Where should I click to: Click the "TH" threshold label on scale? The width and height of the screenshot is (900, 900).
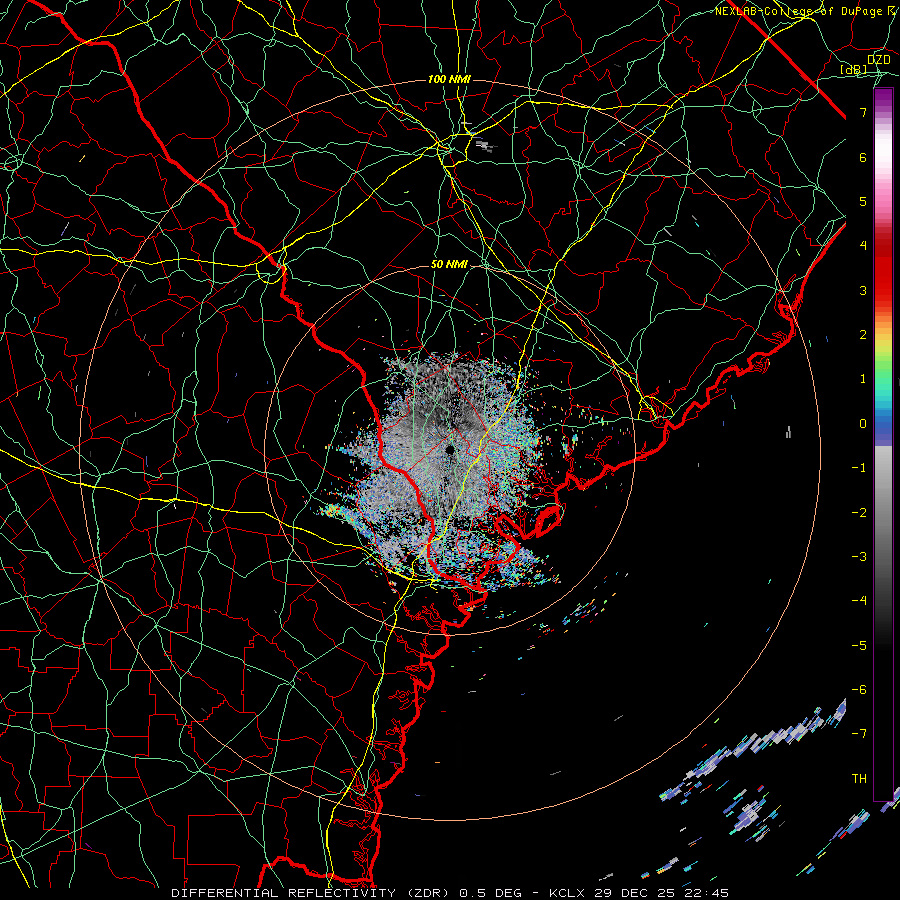[859, 779]
